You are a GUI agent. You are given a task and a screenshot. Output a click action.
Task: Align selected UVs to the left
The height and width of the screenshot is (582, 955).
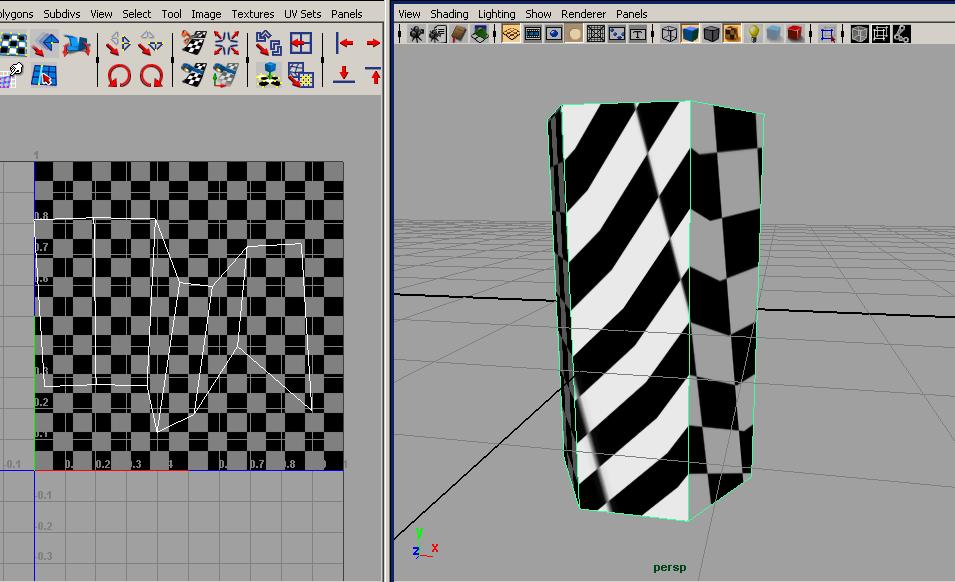(344, 44)
